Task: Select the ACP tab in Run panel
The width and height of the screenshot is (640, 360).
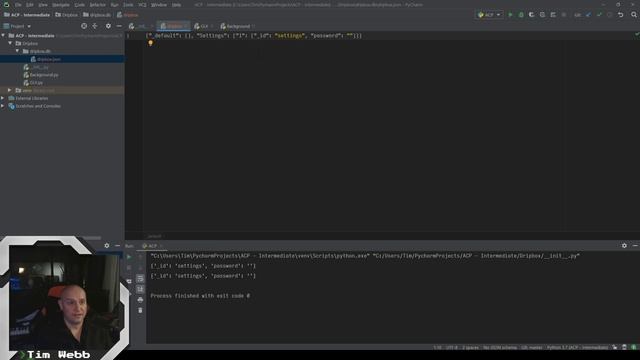Action: [x=152, y=246]
